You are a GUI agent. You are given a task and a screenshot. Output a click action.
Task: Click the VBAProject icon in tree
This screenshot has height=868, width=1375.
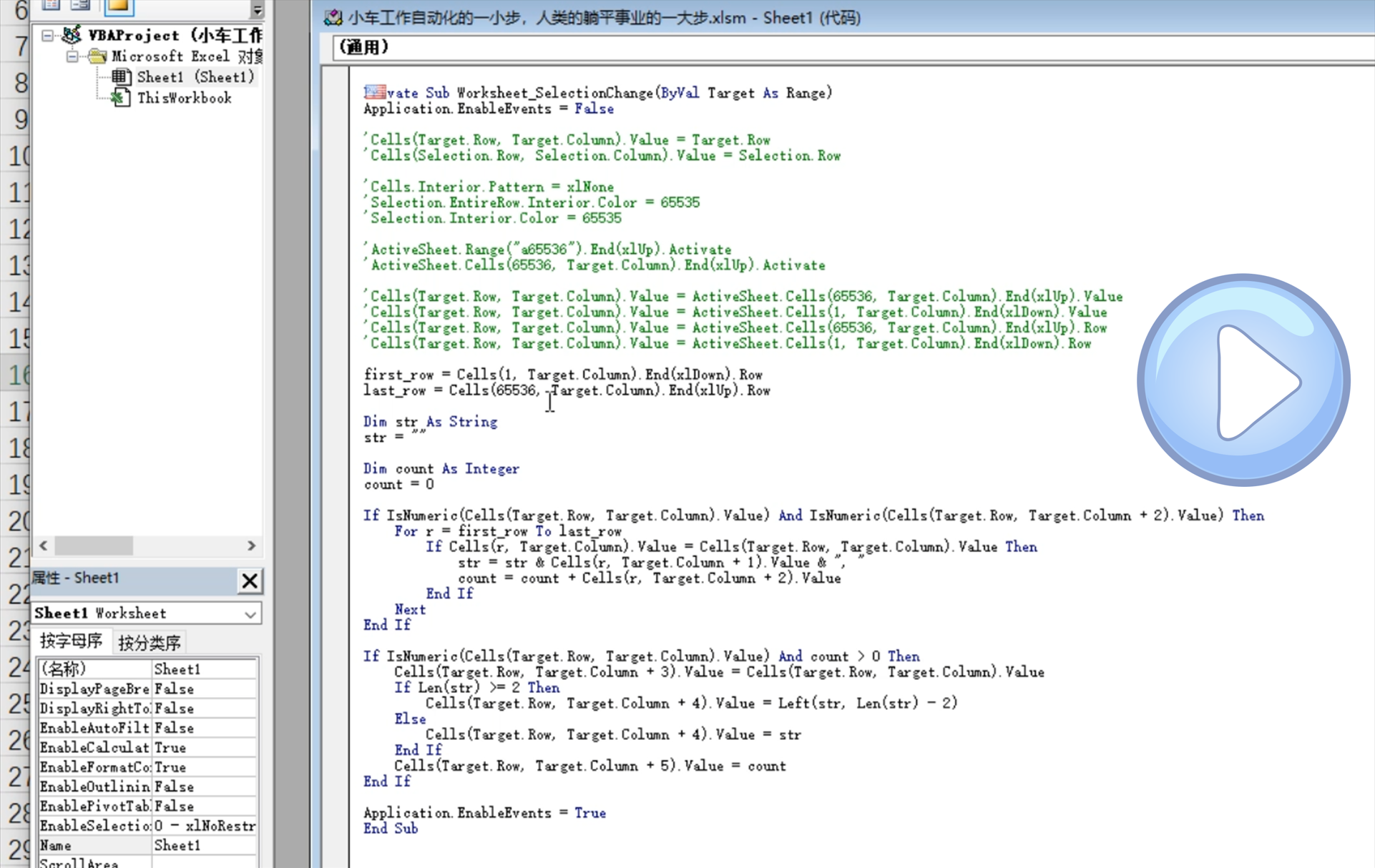[72, 34]
